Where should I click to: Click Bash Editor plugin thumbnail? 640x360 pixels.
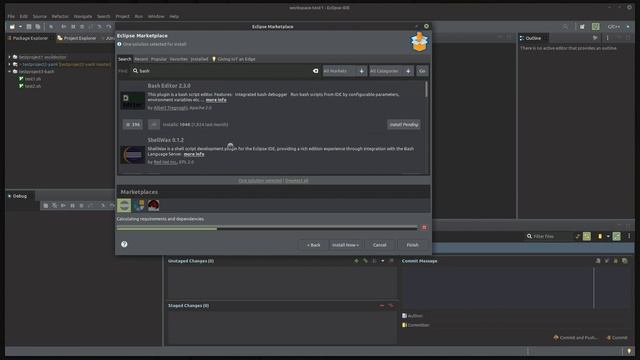(x=133, y=101)
